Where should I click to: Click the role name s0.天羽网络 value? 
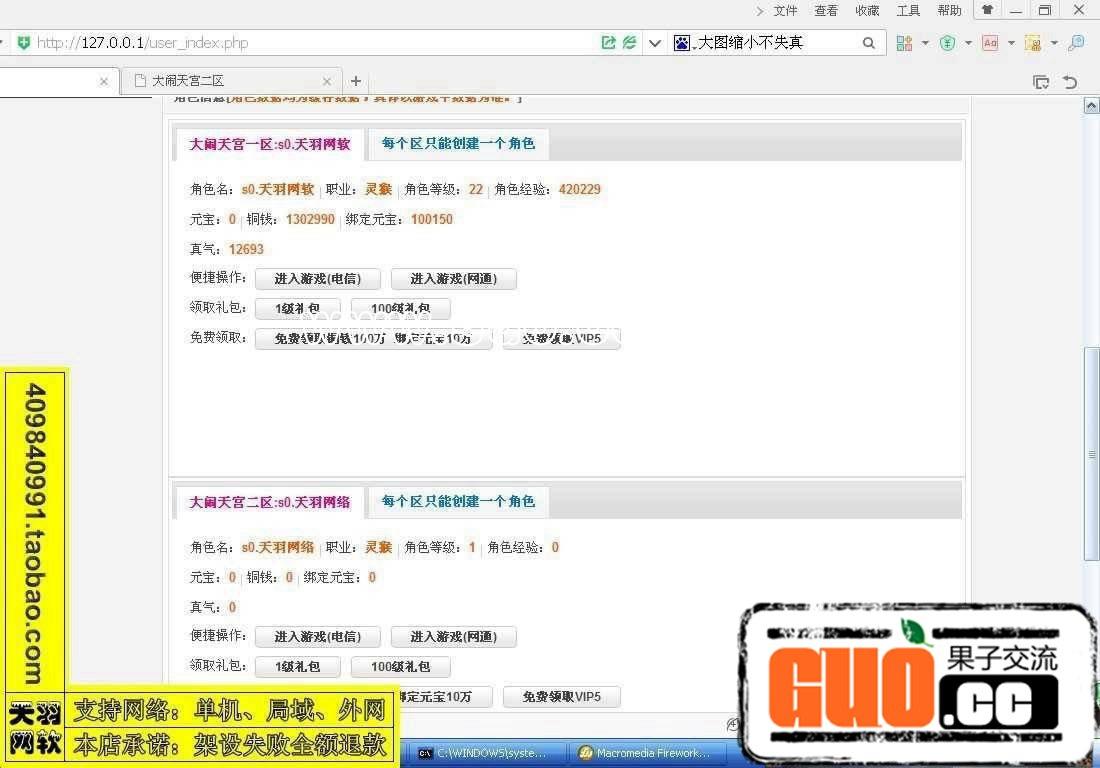pyautogui.click(x=278, y=548)
